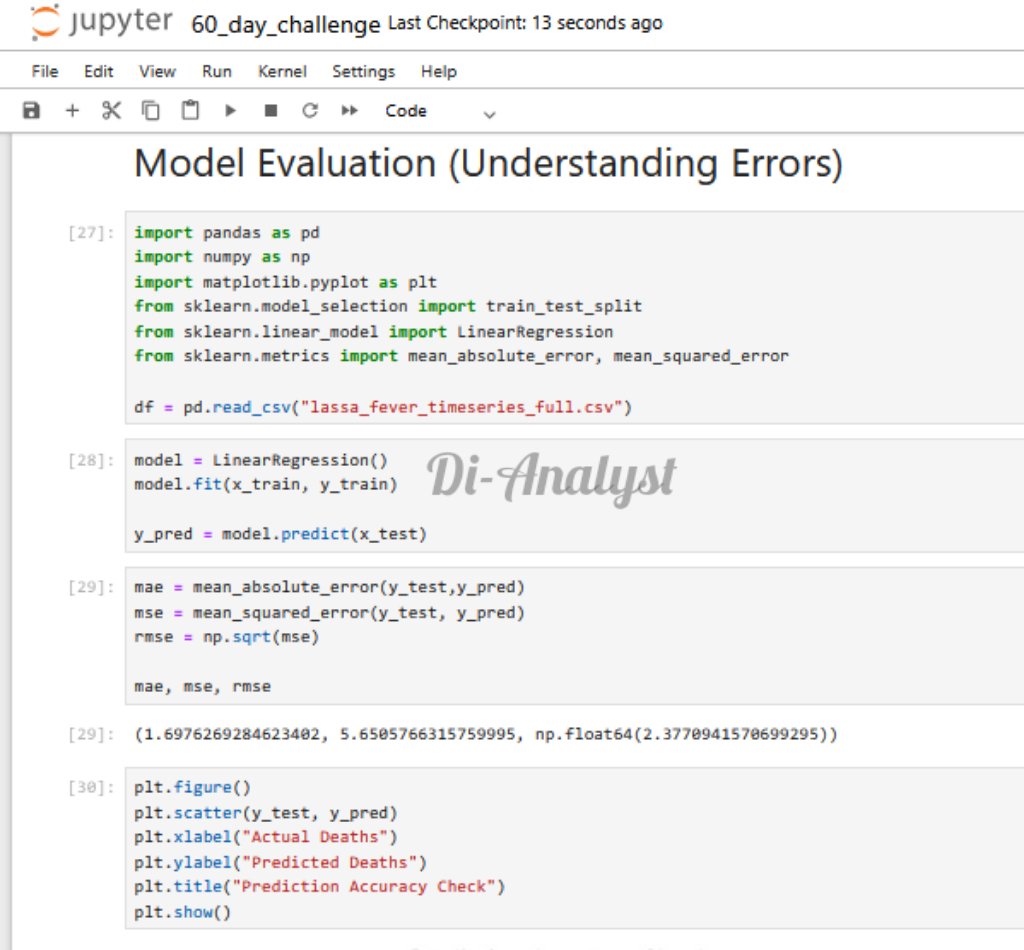
Task: Run the current cell with play icon
Action: pyautogui.click(x=231, y=111)
